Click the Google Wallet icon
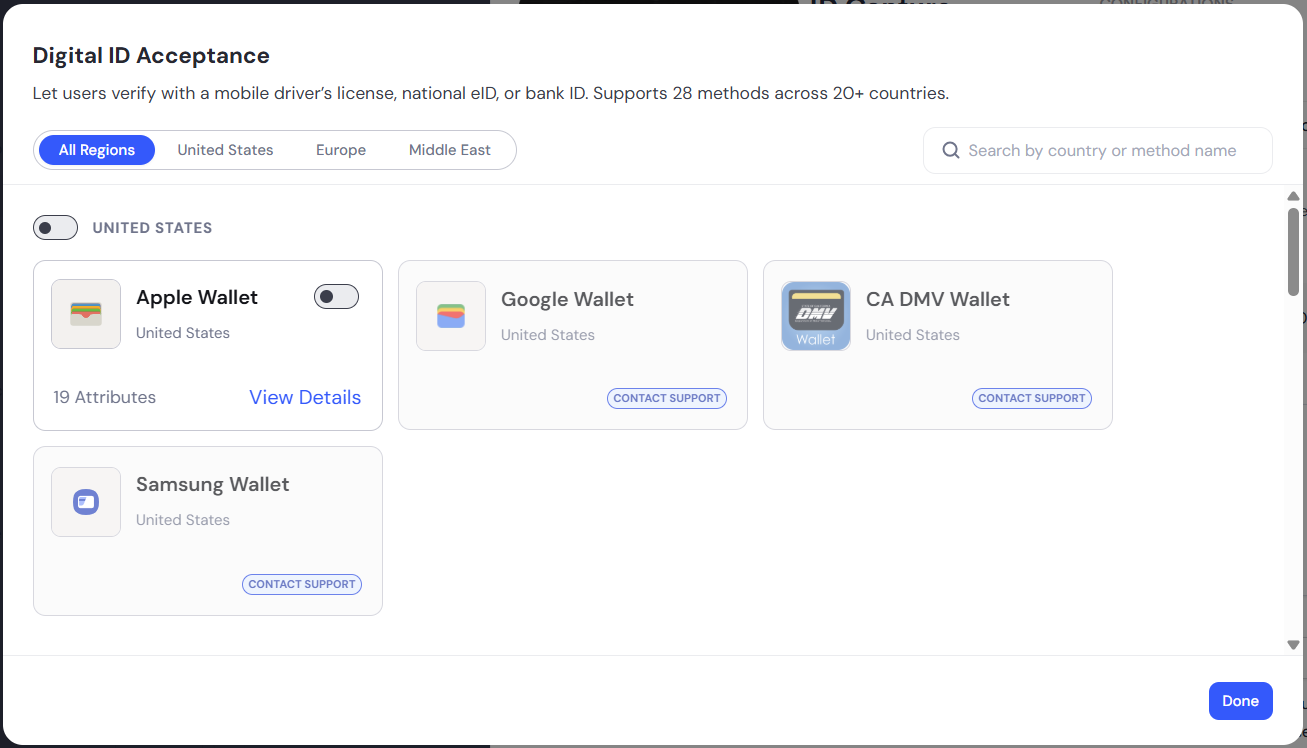The height and width of the screenshot is (748, 1307). [451, 316]
